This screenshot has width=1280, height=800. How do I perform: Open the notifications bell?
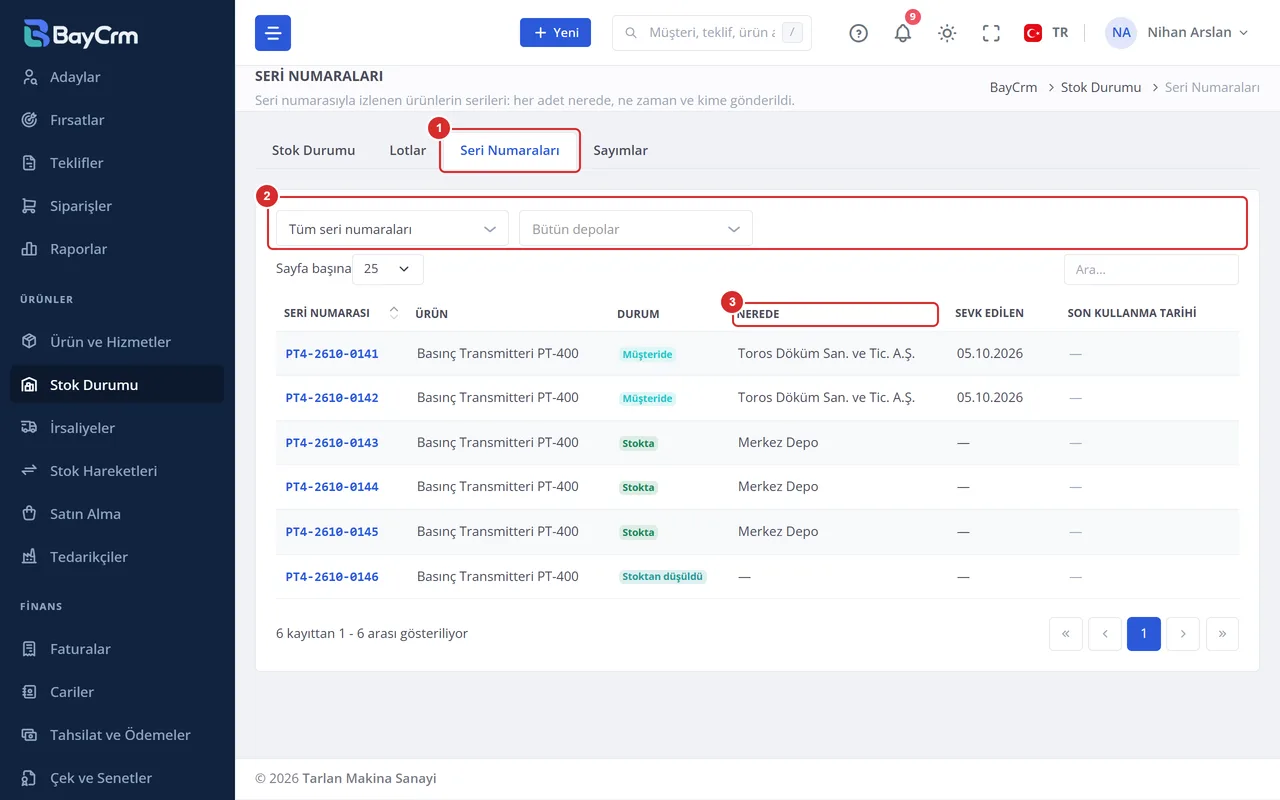pyautogui.click(x=903, y=33)
